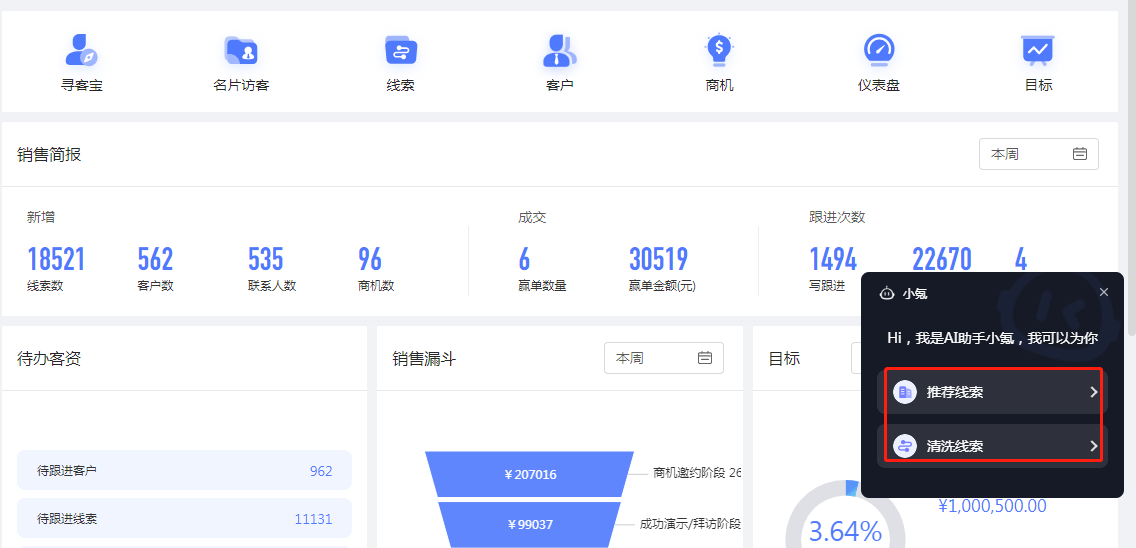Click the 销售简报 section title
The width and height of the screenshot is (1136, 548).
(49, 154)
